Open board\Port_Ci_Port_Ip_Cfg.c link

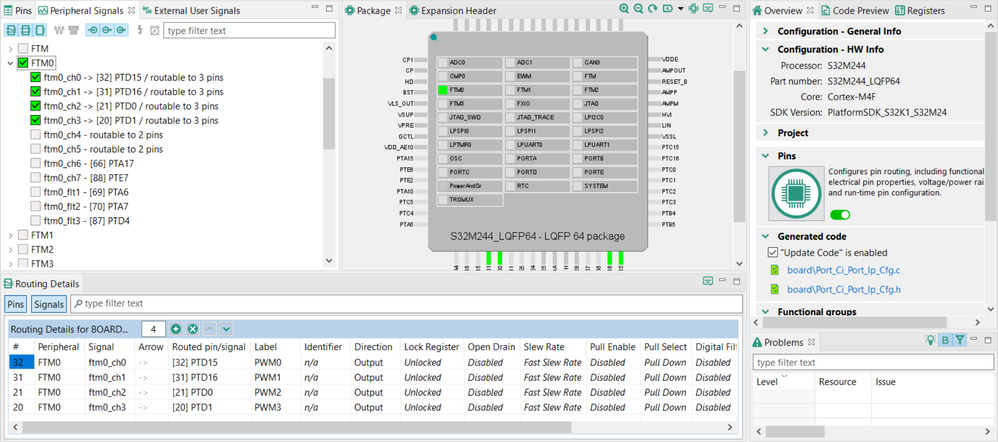[843, 270]
